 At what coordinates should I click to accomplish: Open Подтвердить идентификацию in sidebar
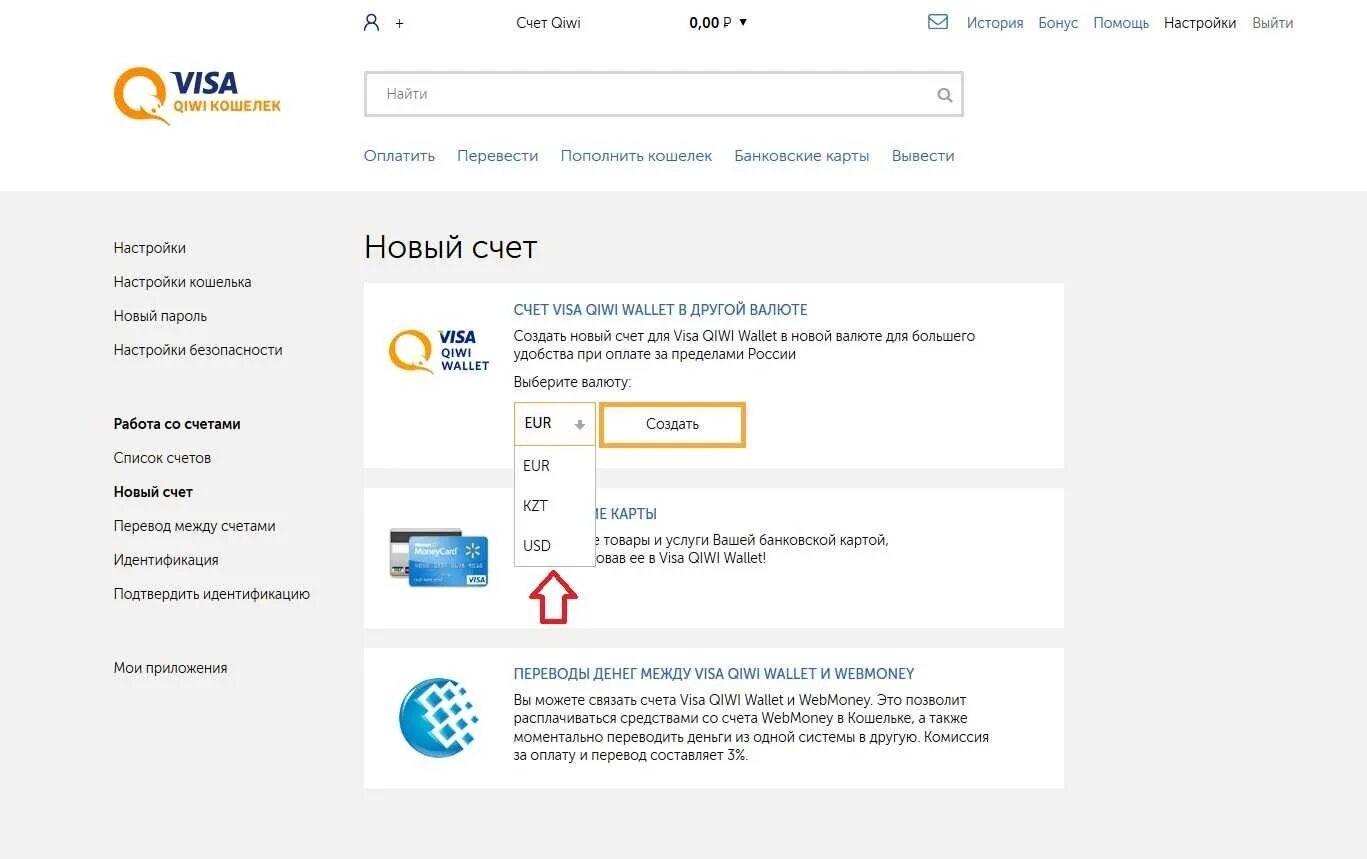[212, 594]
